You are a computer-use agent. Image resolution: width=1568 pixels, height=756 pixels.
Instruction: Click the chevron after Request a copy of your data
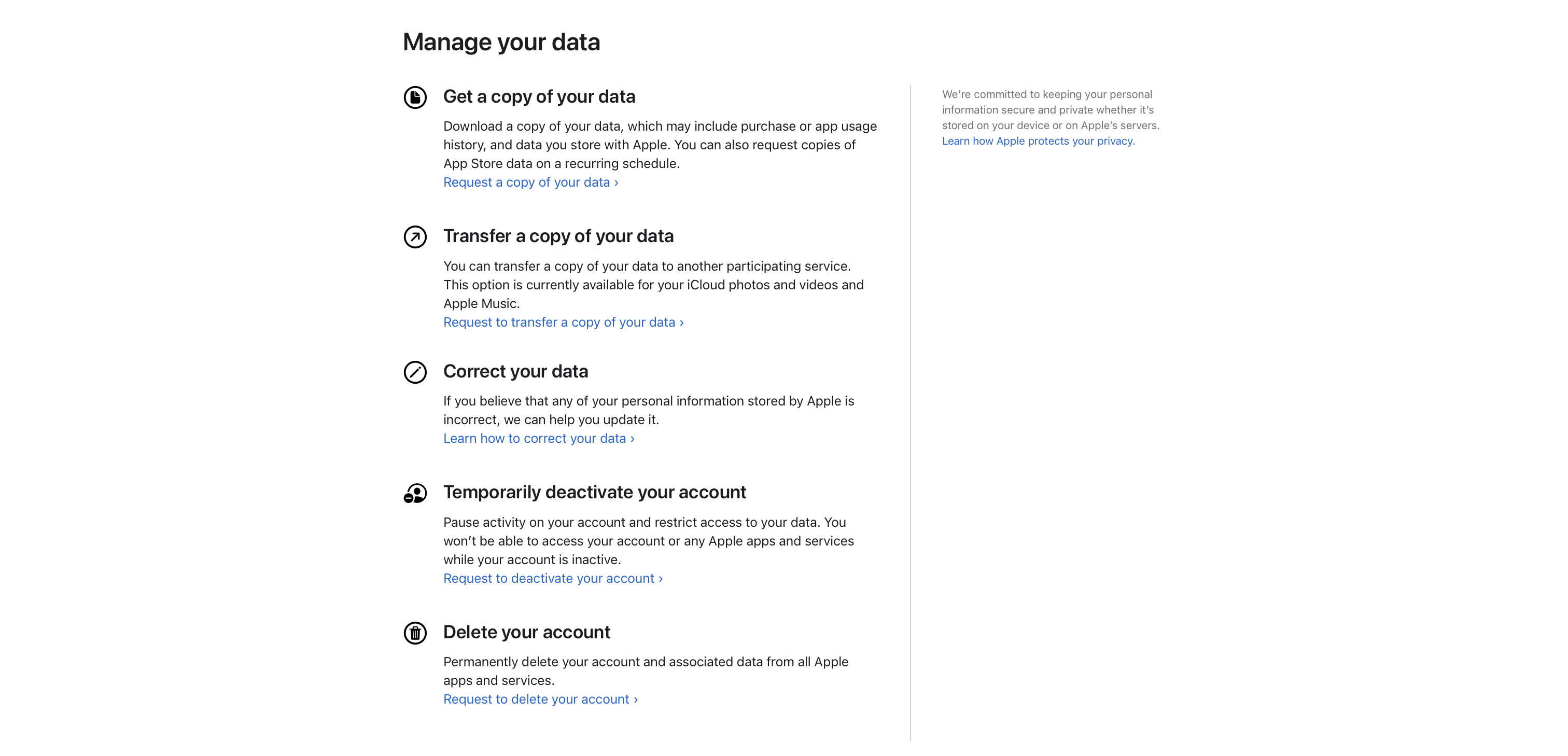[x=615, y=181]
